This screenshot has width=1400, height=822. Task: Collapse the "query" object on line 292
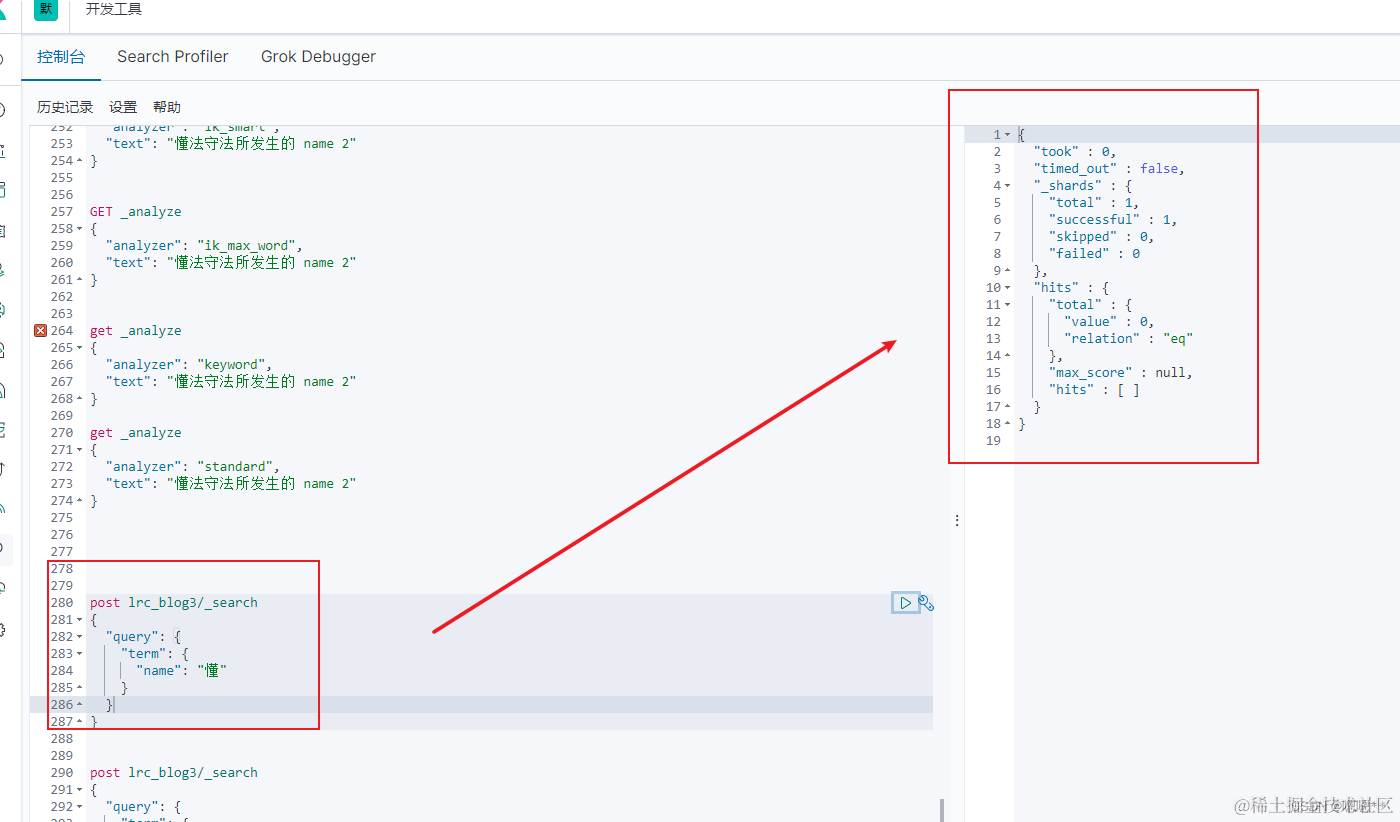[x=80, y=807]
